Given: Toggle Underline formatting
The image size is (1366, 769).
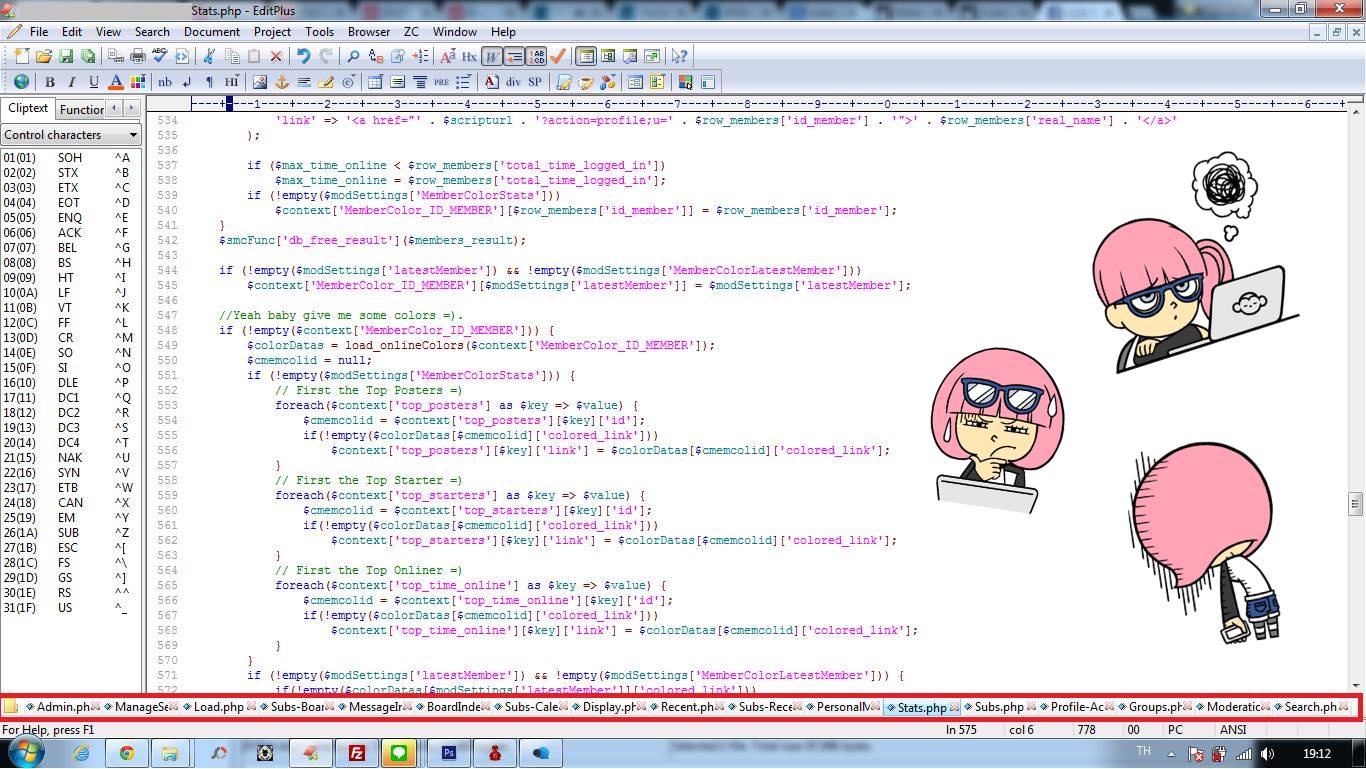Looking at the screenshot, I should coord(94,82).
